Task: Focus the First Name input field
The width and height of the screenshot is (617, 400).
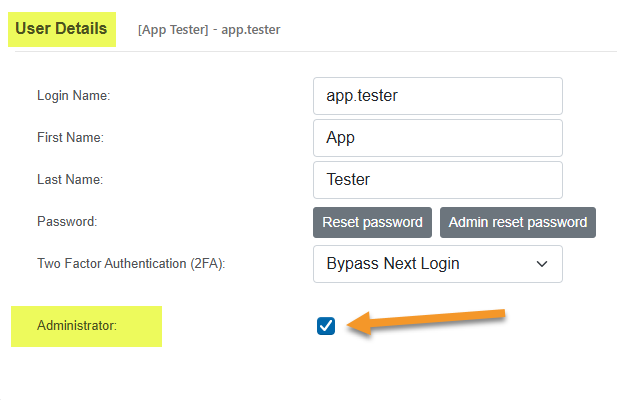Action: tap(438, 138)
